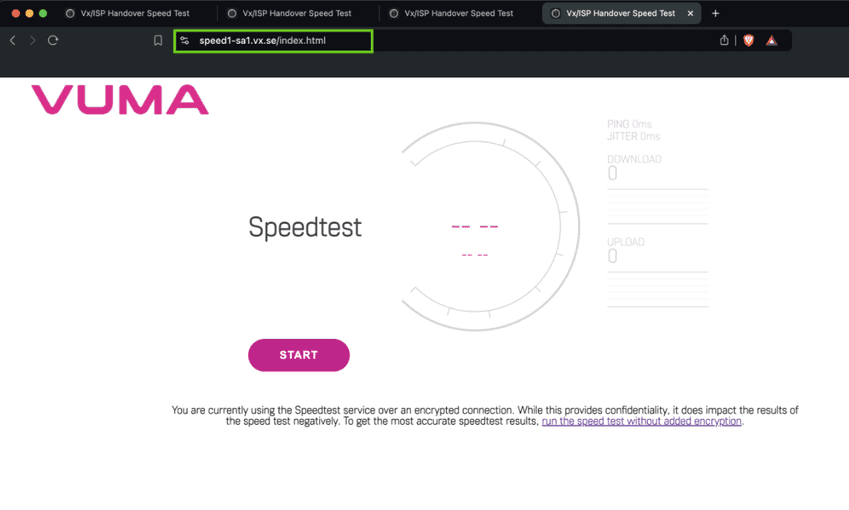Viewport: 849px width, 510px height.
Task: Click the VUMA logo
Action: pyautogui.click(x=120, y=100)
